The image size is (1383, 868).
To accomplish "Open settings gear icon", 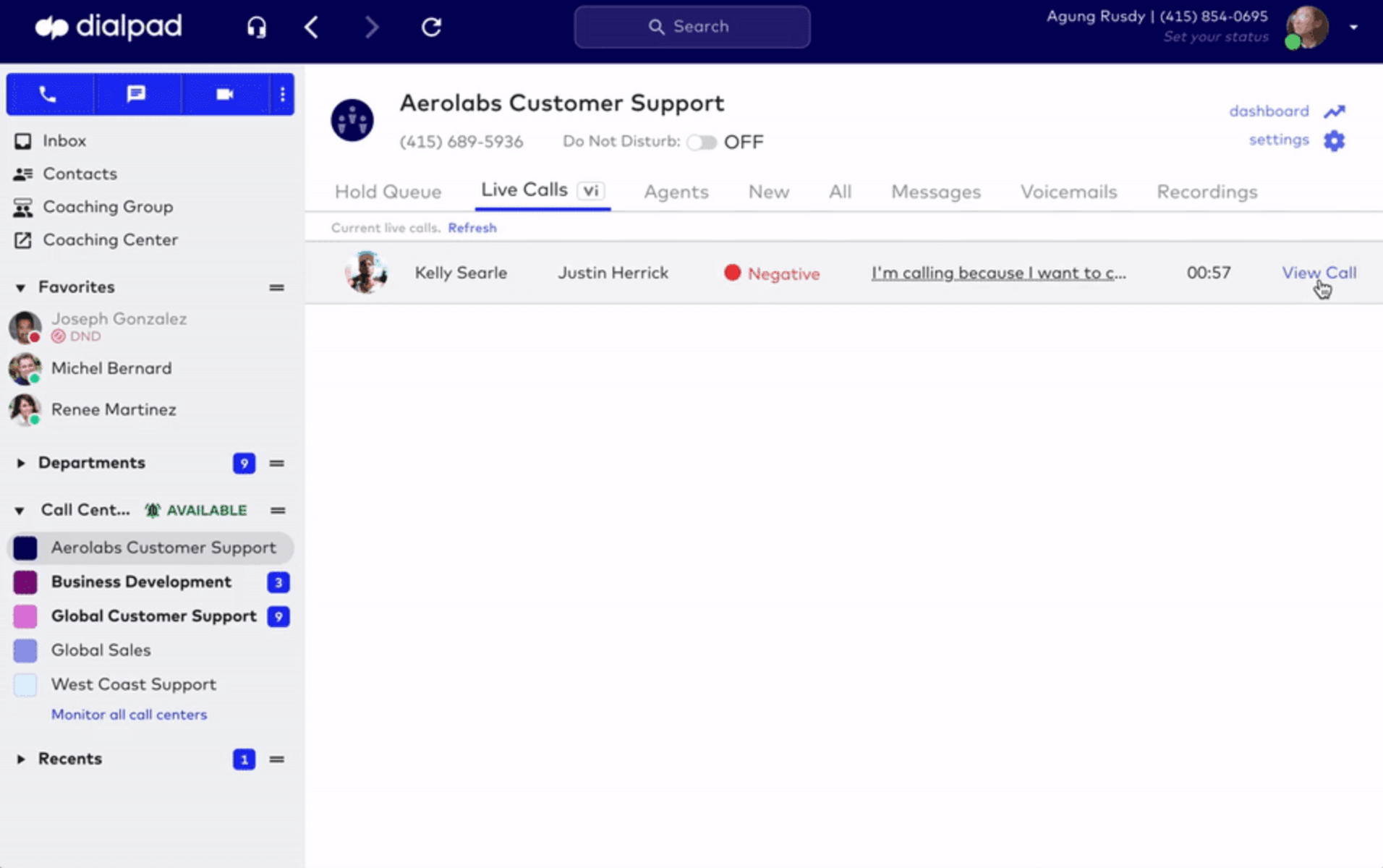I will pos(1334,140).
